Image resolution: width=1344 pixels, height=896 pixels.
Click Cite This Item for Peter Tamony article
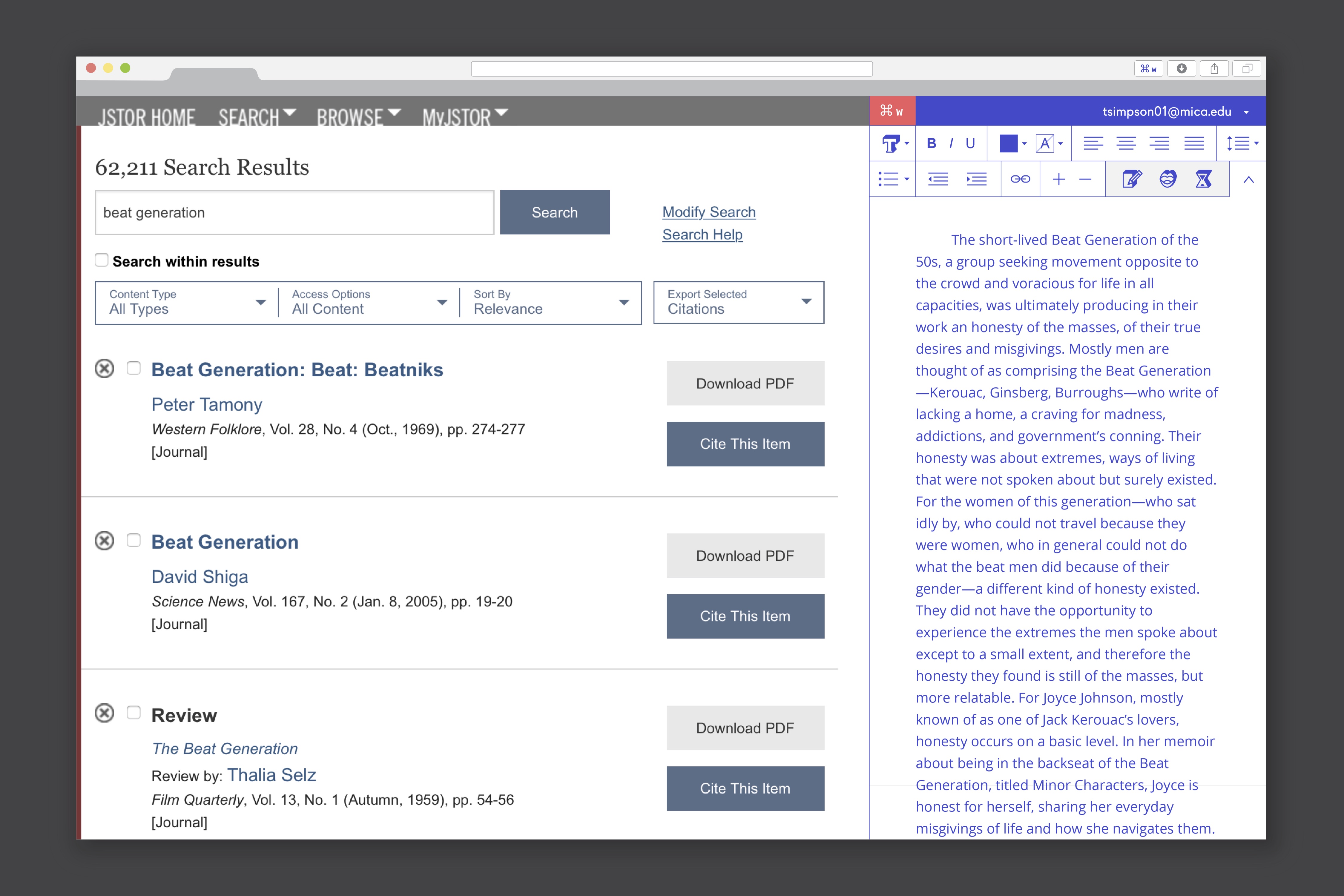click(x=745, y=444)
